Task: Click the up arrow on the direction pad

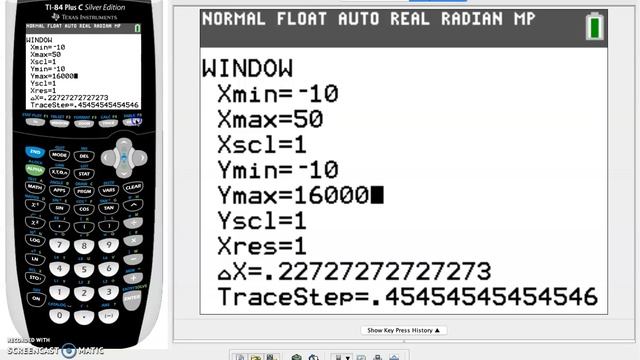Action: tap(124, 144)
